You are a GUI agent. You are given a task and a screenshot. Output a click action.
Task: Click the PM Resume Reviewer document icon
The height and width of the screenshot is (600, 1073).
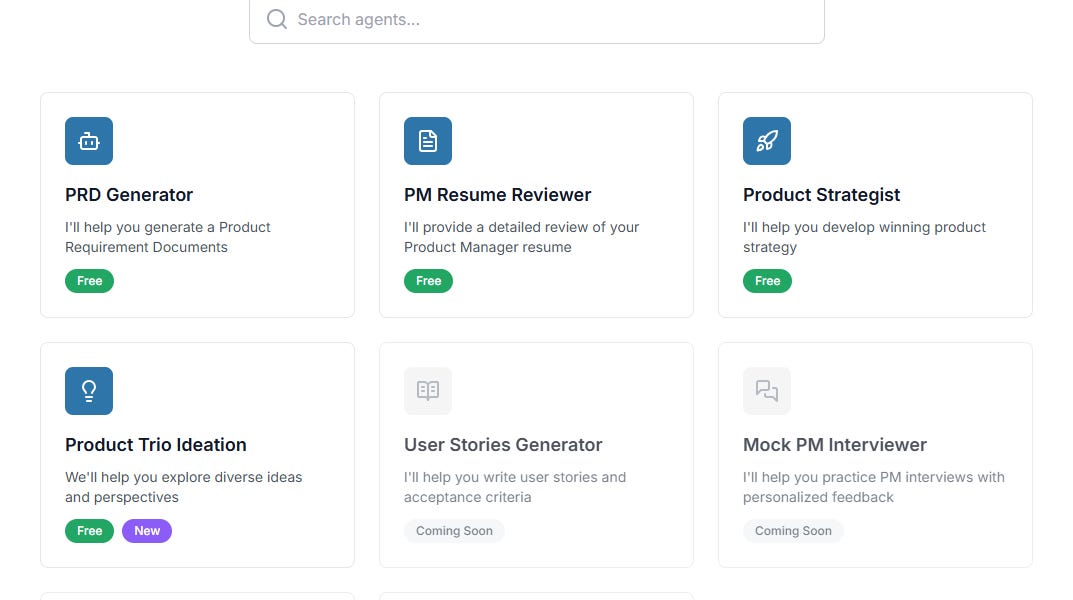click(428, 141)
